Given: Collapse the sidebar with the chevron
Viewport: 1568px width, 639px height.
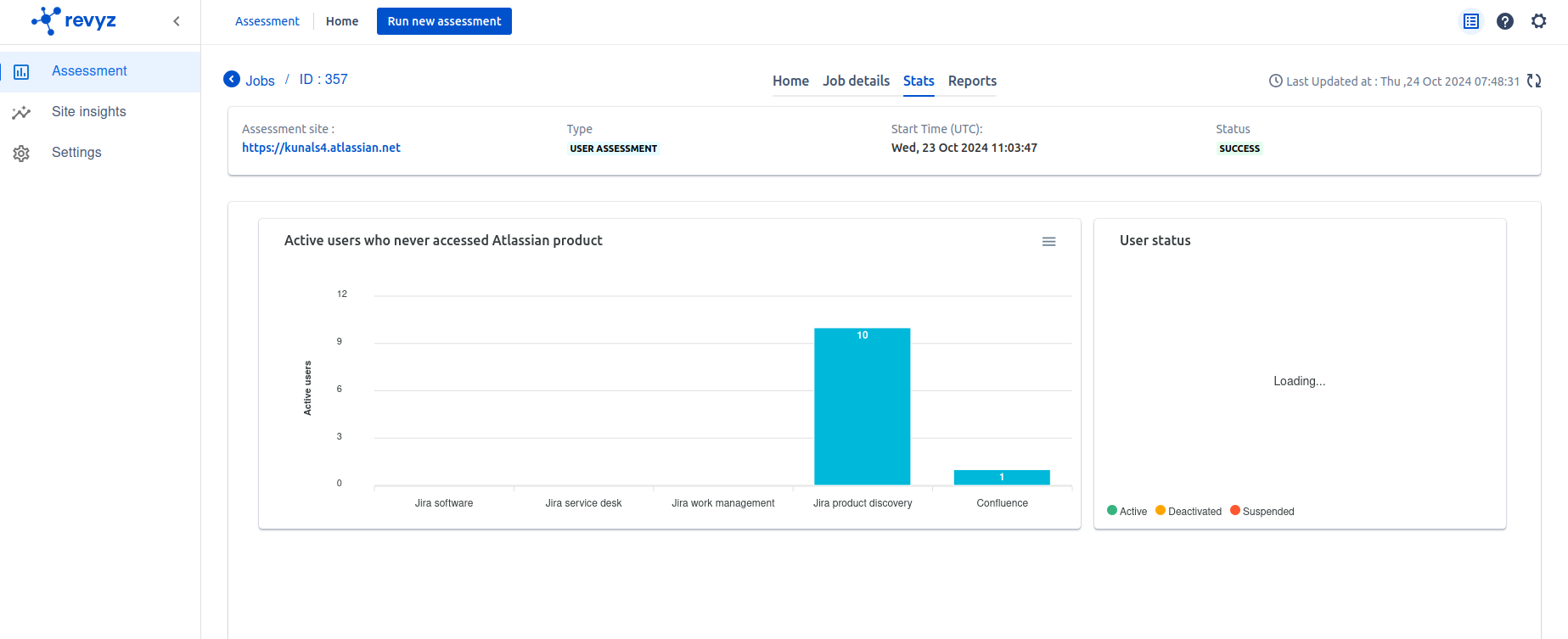Looking at the screenshot, I should [177, 21].
